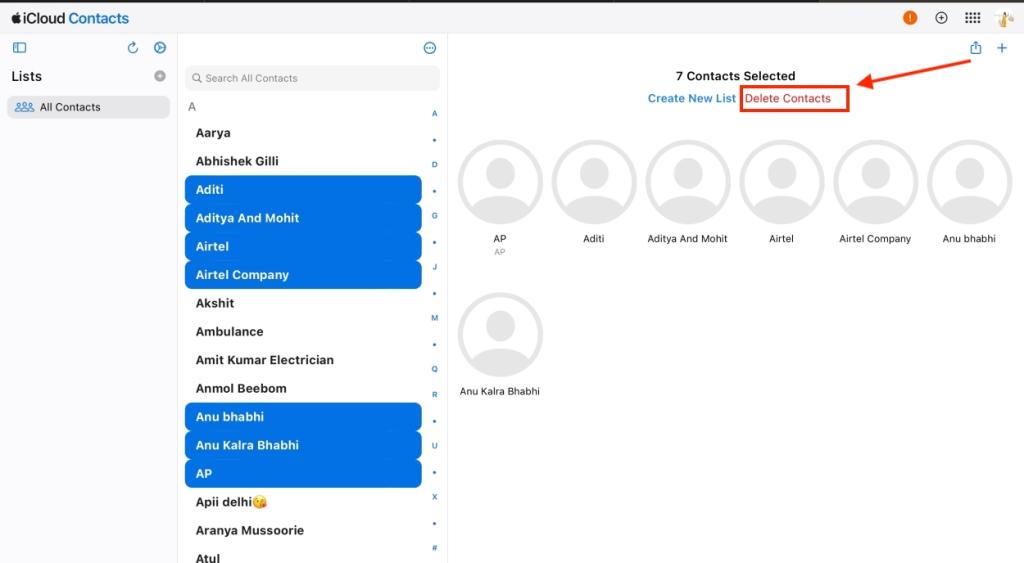Click the AP contact list row
The height and width of the screenshot is (563, 1024).
[303, 474]
